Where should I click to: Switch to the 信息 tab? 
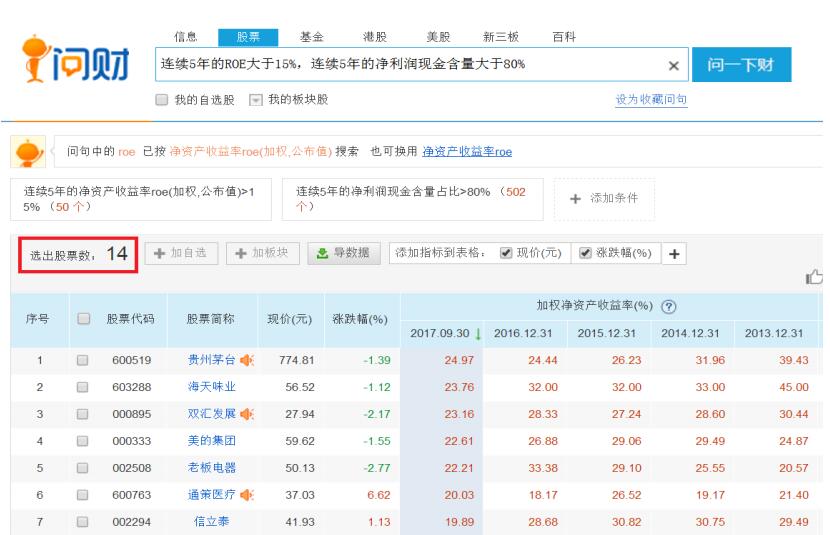click(x=185, y=37)
